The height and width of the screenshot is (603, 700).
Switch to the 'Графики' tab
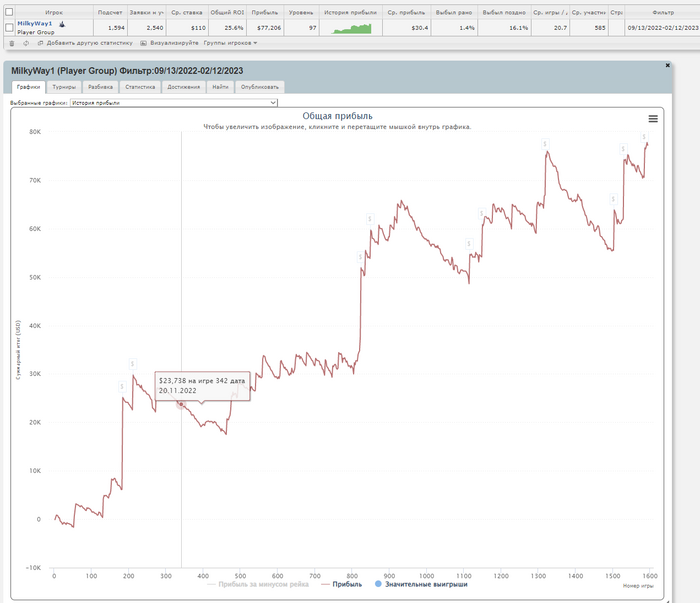28,87
